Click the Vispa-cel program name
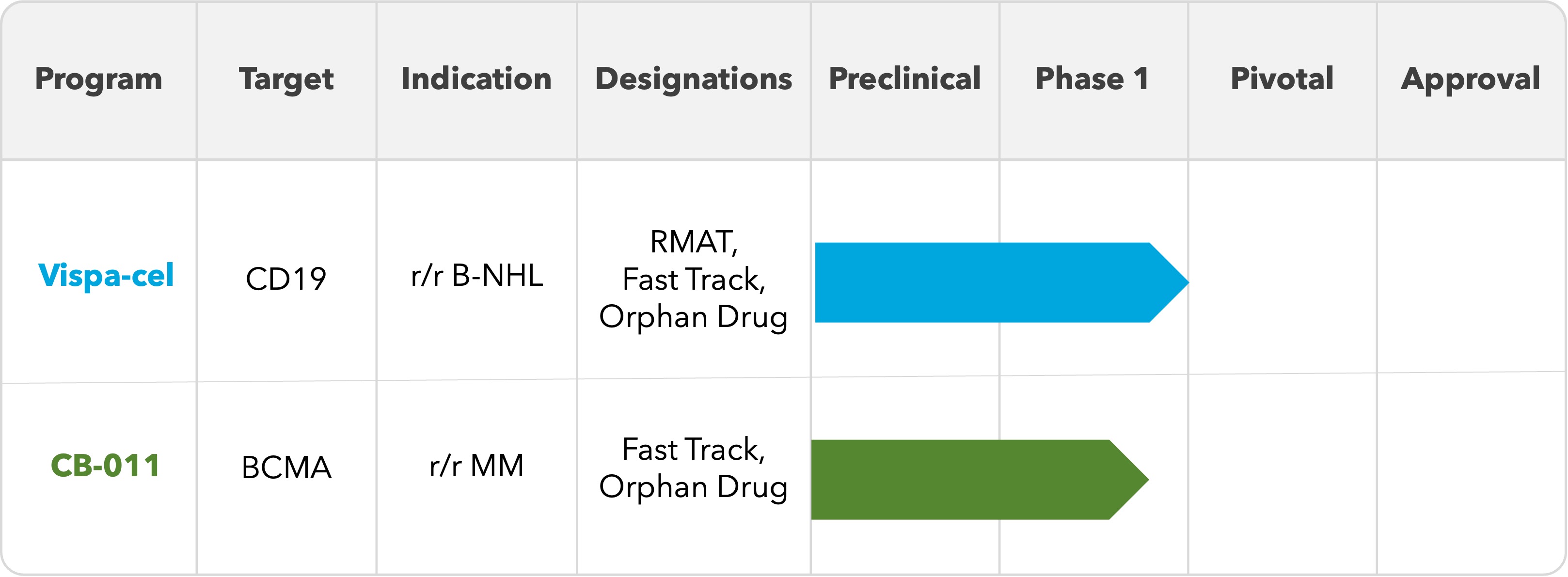 (x=106, y=276)
